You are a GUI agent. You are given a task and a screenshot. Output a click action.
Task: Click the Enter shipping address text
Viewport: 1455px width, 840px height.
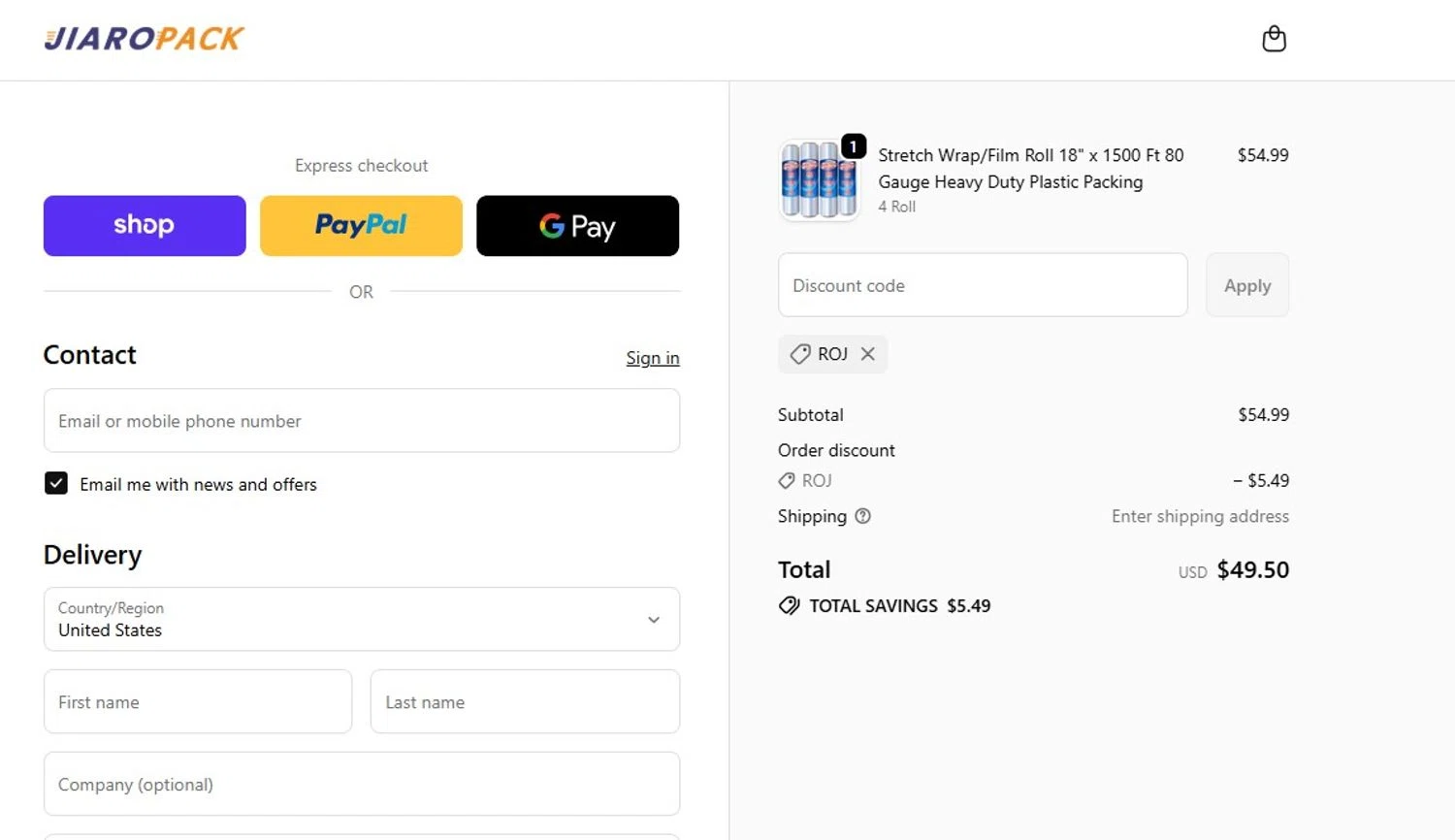1200,517
